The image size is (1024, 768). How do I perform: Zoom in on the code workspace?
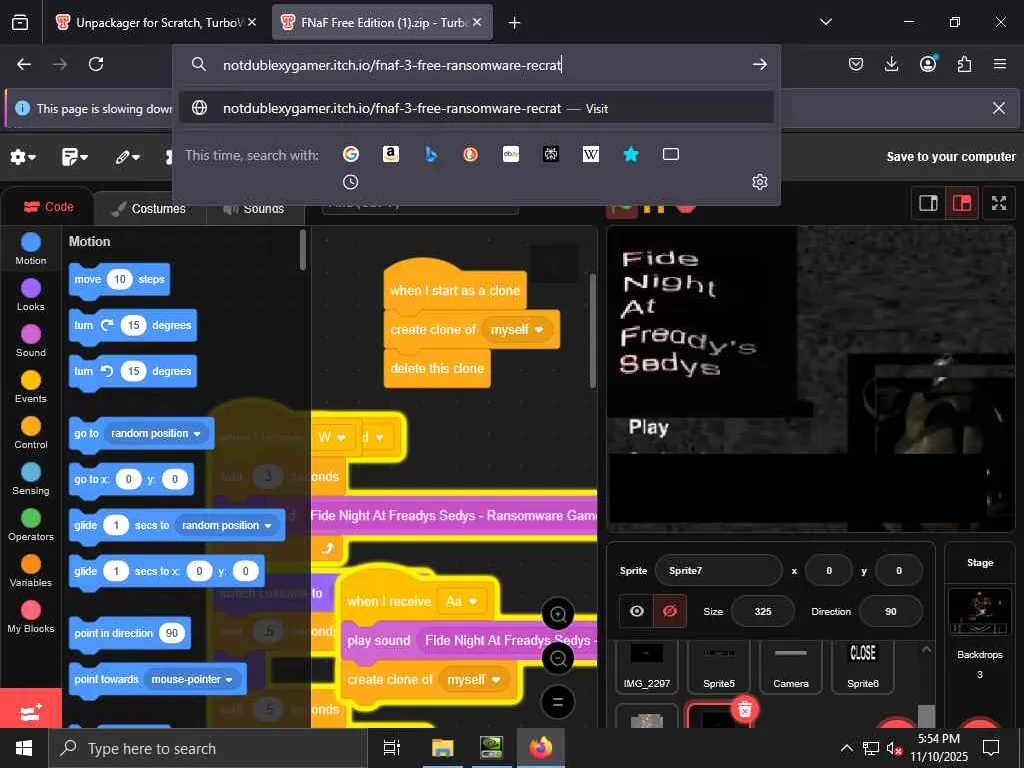[x=558, y=614]
